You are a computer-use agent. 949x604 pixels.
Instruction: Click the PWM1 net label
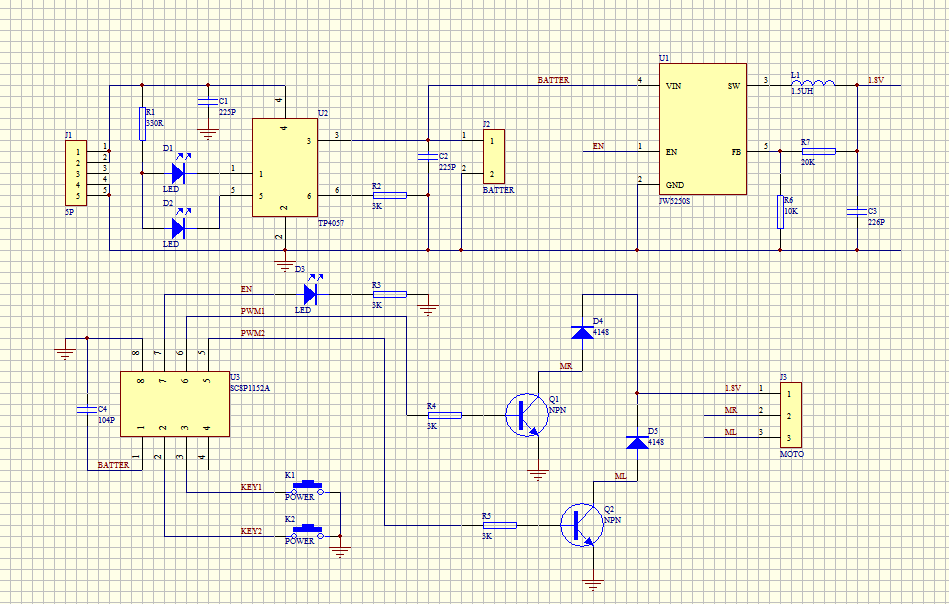click(253, 311)
